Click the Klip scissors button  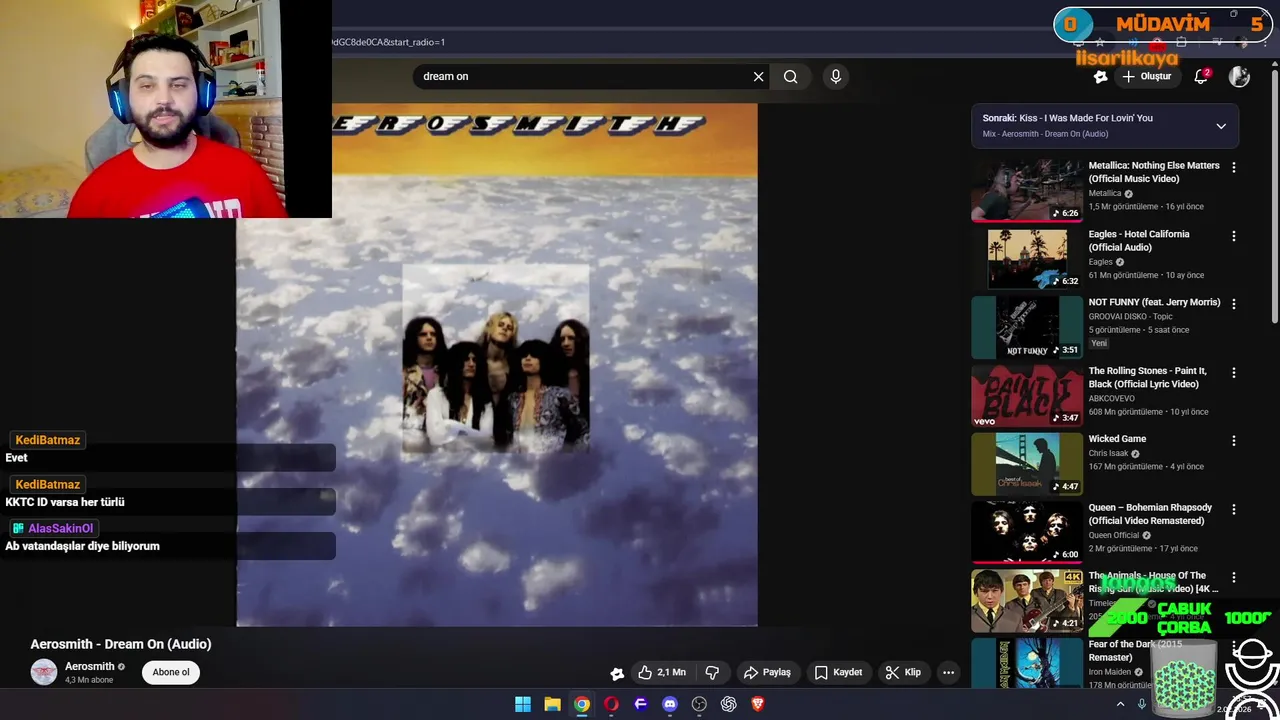[x=903, y=673]
